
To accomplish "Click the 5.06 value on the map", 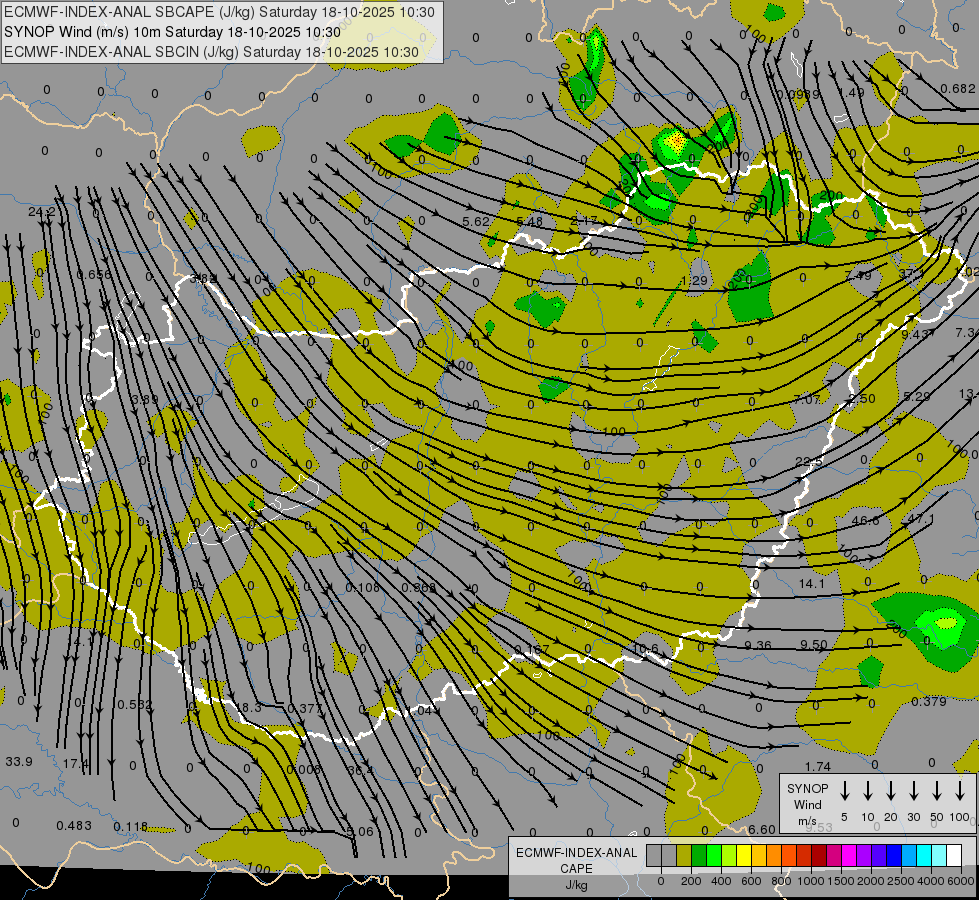I will [x=360, y=832].
